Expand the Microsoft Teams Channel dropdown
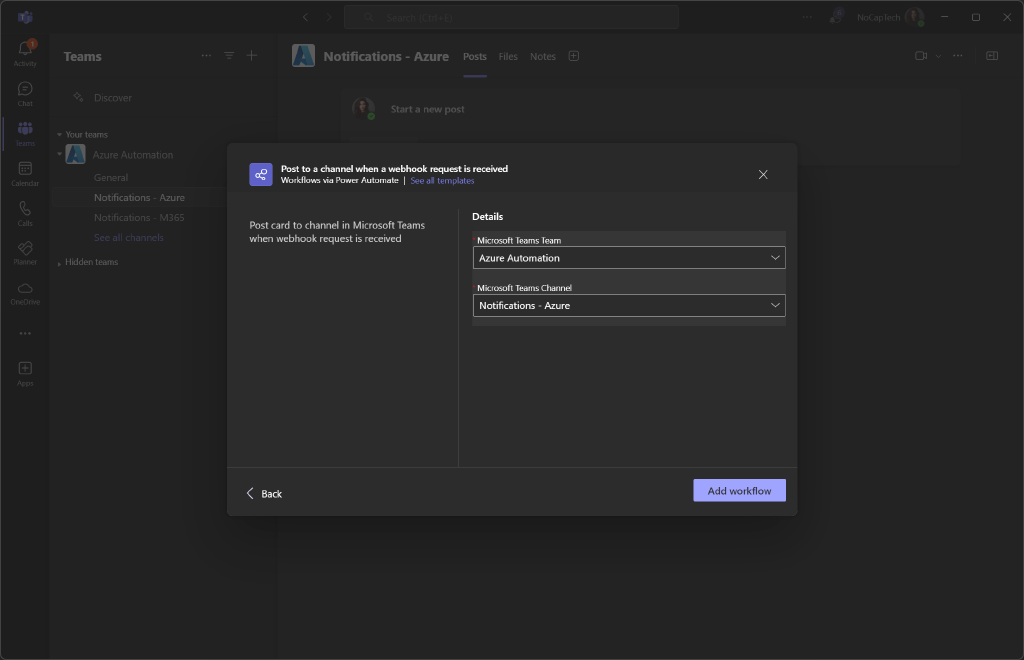The height and width of the screenshot is (660, 1024). (629, 305)
